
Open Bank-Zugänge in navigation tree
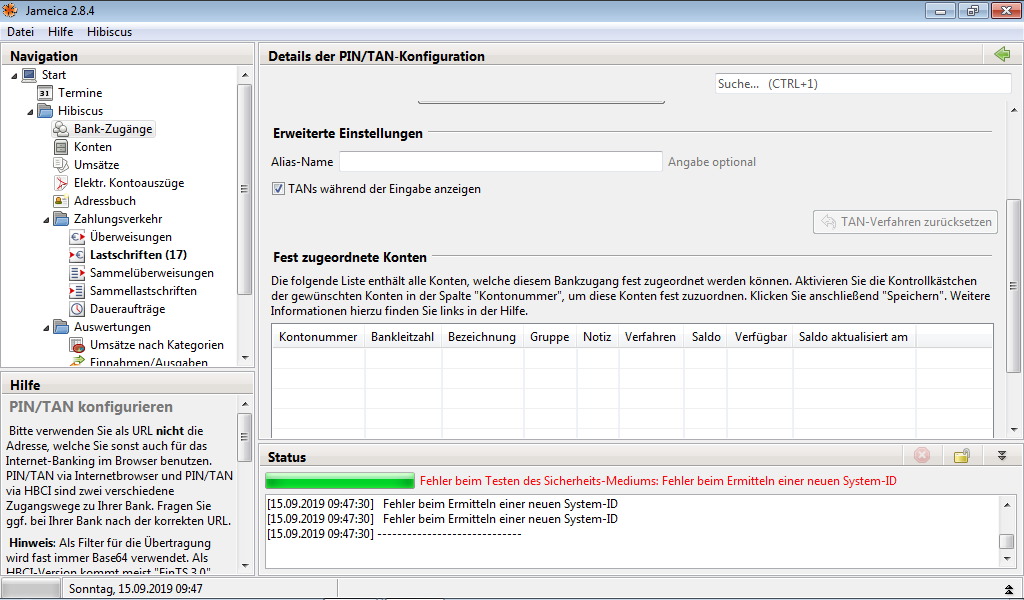click(x=113, y=129)
